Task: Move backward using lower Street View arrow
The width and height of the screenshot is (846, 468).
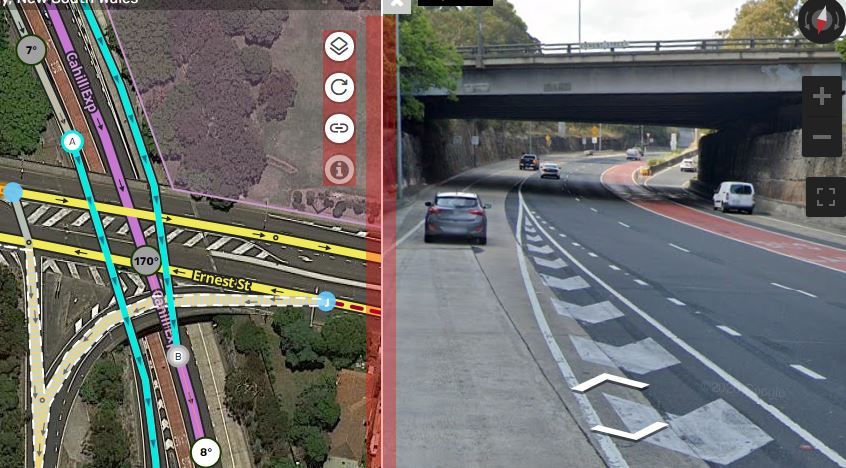Action: 630,430
